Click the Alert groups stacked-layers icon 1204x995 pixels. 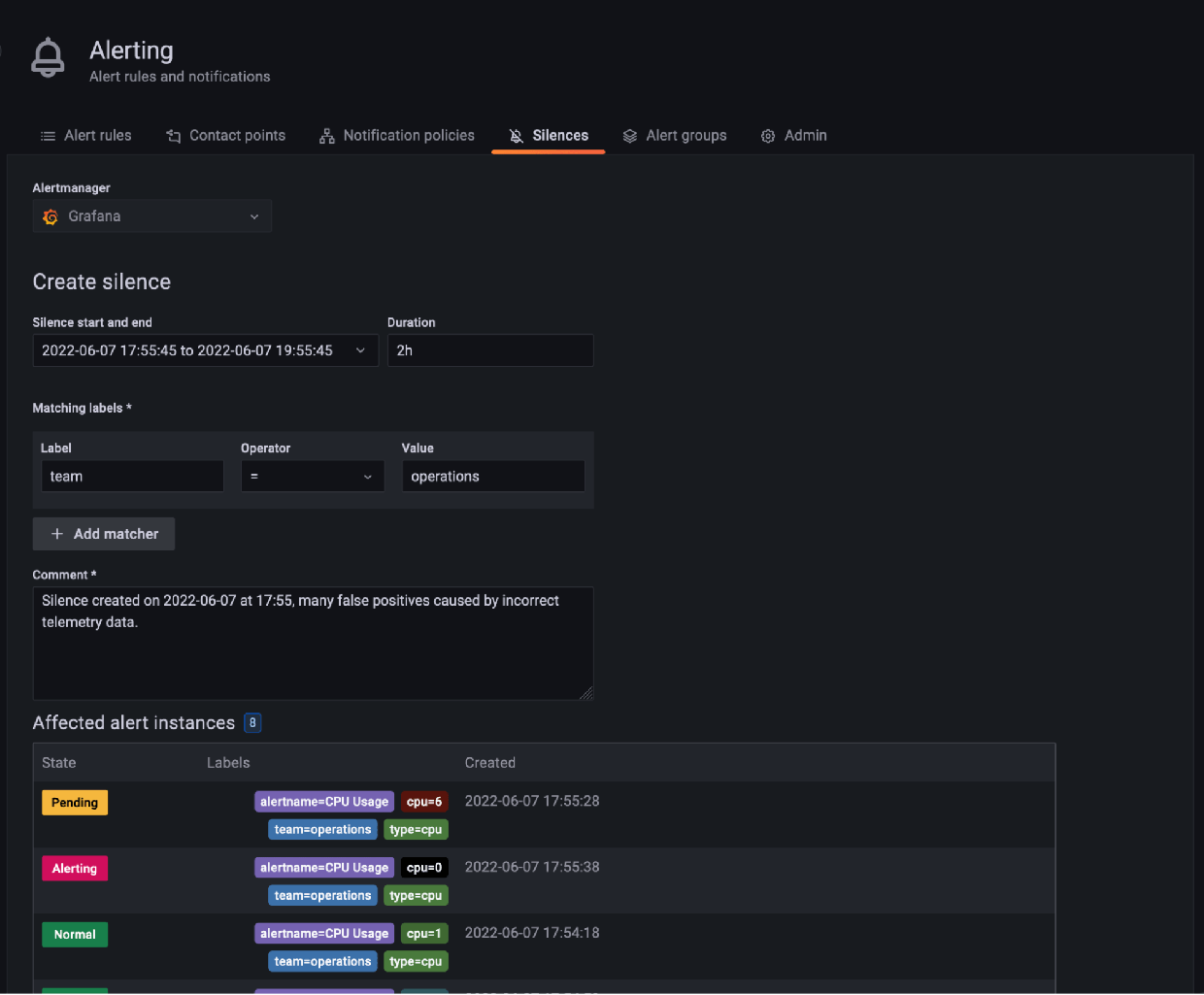[629, 135]
